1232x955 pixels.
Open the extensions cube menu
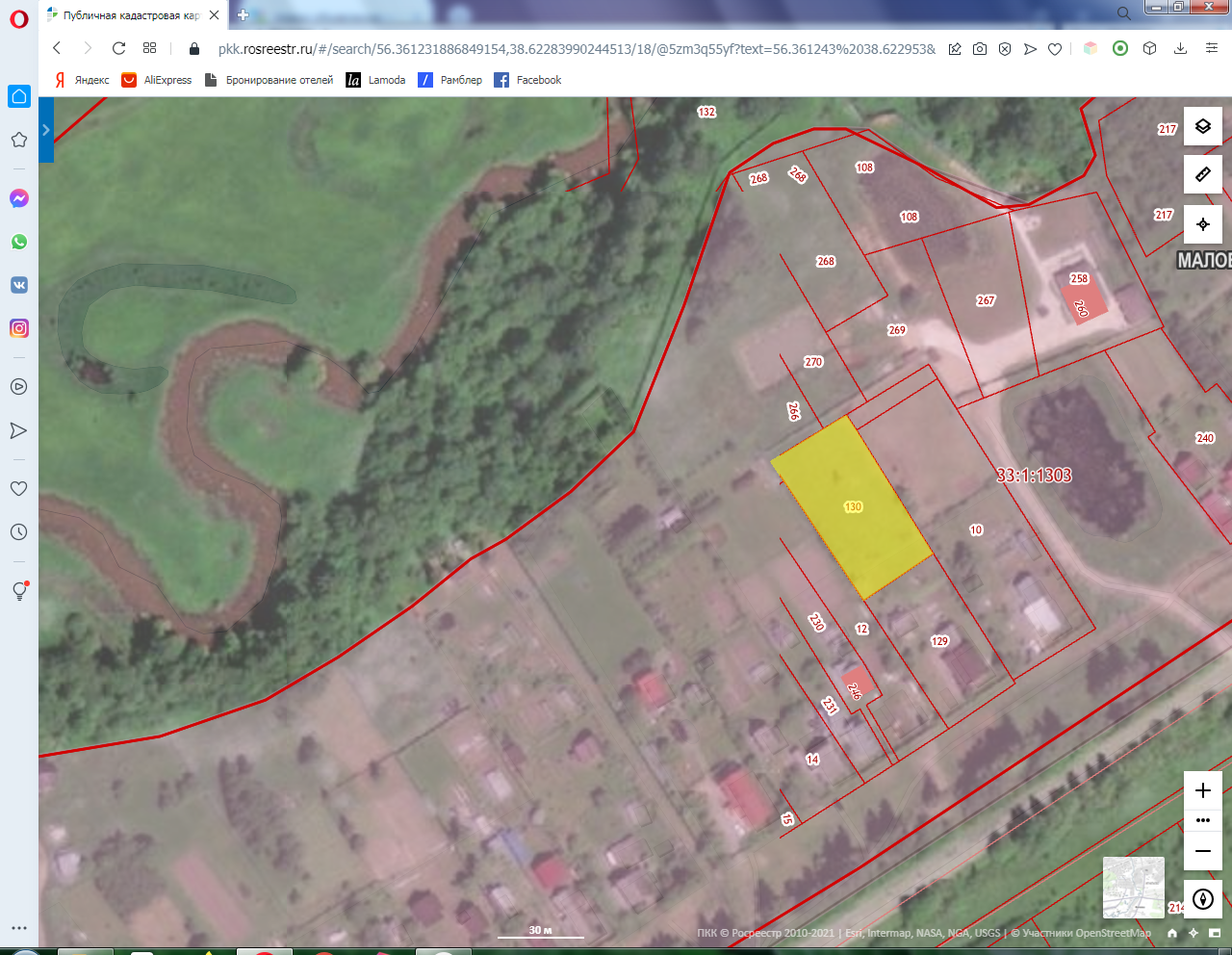coord(1149,48)
